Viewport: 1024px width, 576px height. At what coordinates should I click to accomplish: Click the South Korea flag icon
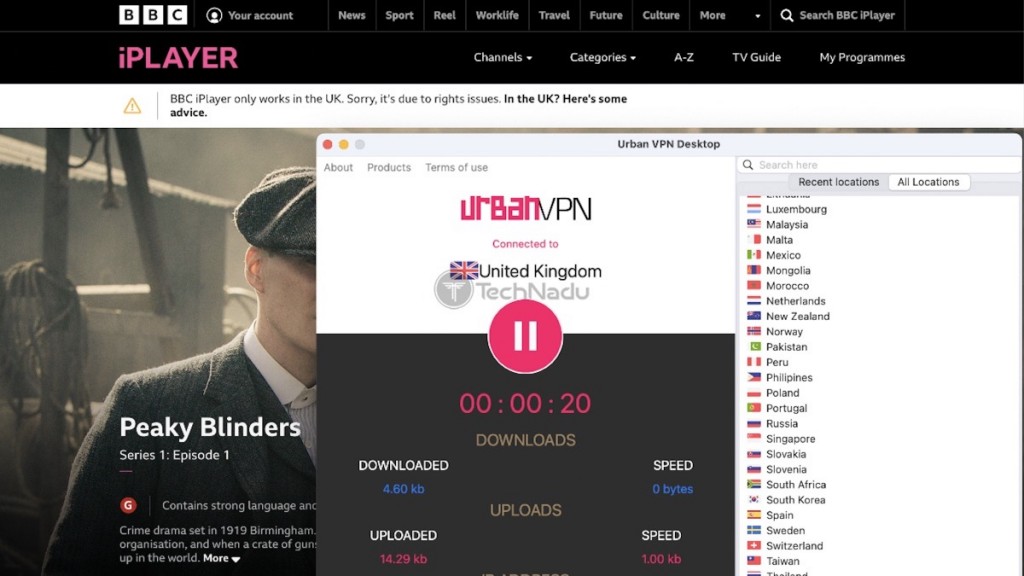tap(754, 500)
